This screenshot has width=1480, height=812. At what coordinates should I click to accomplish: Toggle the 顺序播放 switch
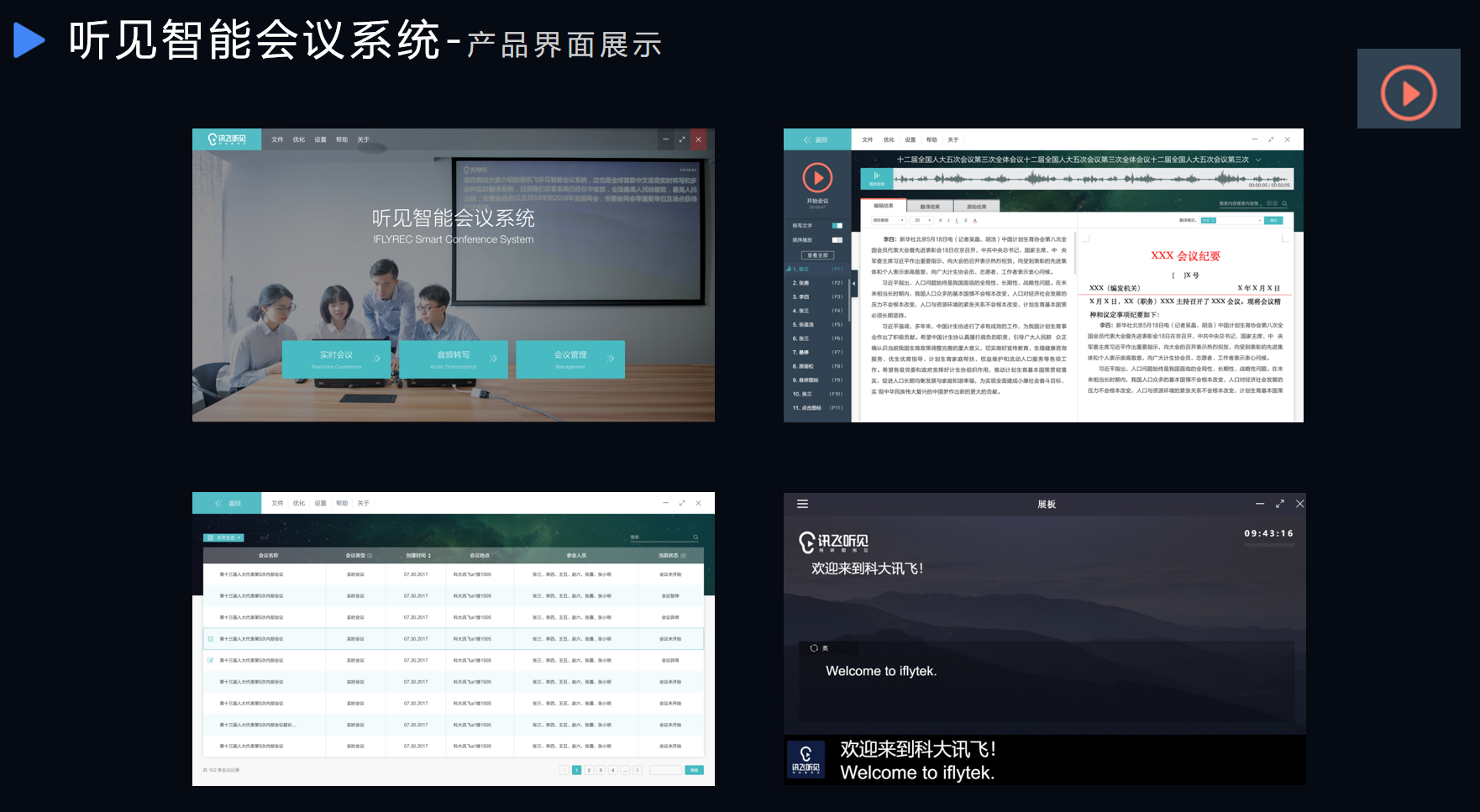click(837, 240)
